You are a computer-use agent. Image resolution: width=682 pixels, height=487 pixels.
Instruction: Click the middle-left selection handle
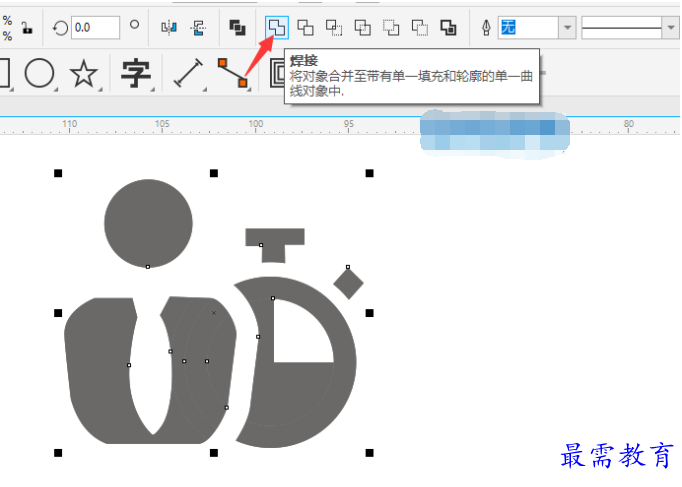click(58, 313)
